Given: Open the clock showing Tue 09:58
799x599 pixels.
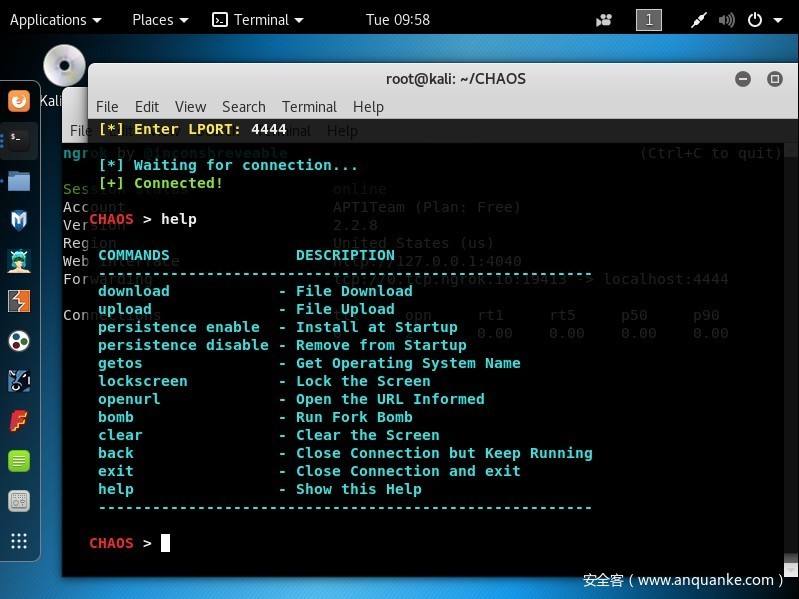Looking at the screenshot, I should [397, 20].
